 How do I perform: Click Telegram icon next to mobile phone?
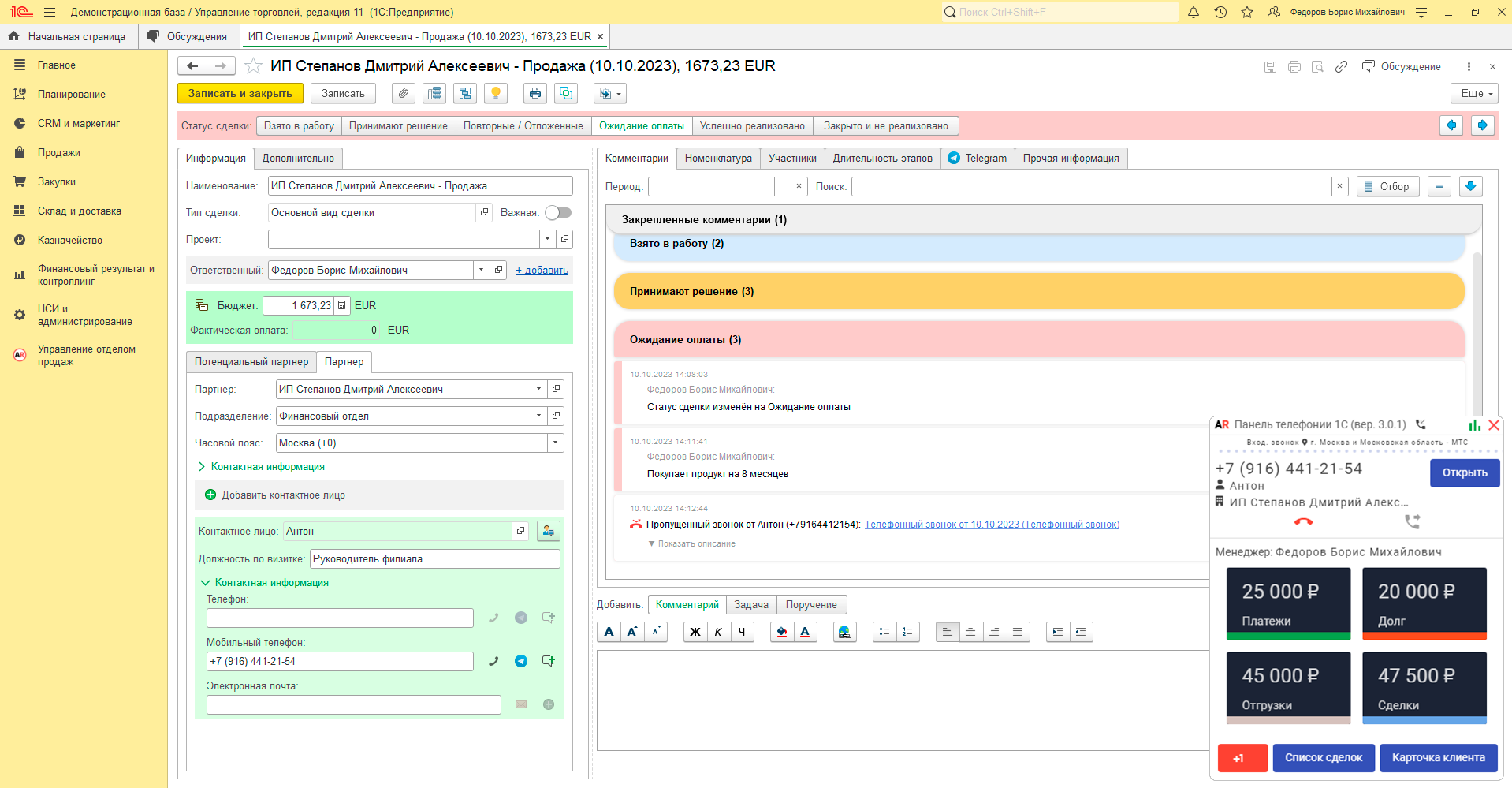point(521,661)
